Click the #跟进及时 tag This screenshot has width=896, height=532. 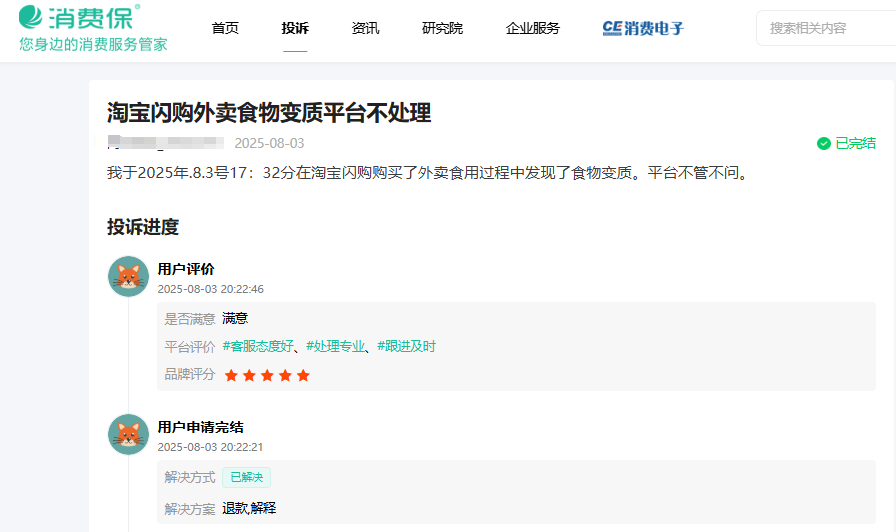pos(406,346)
